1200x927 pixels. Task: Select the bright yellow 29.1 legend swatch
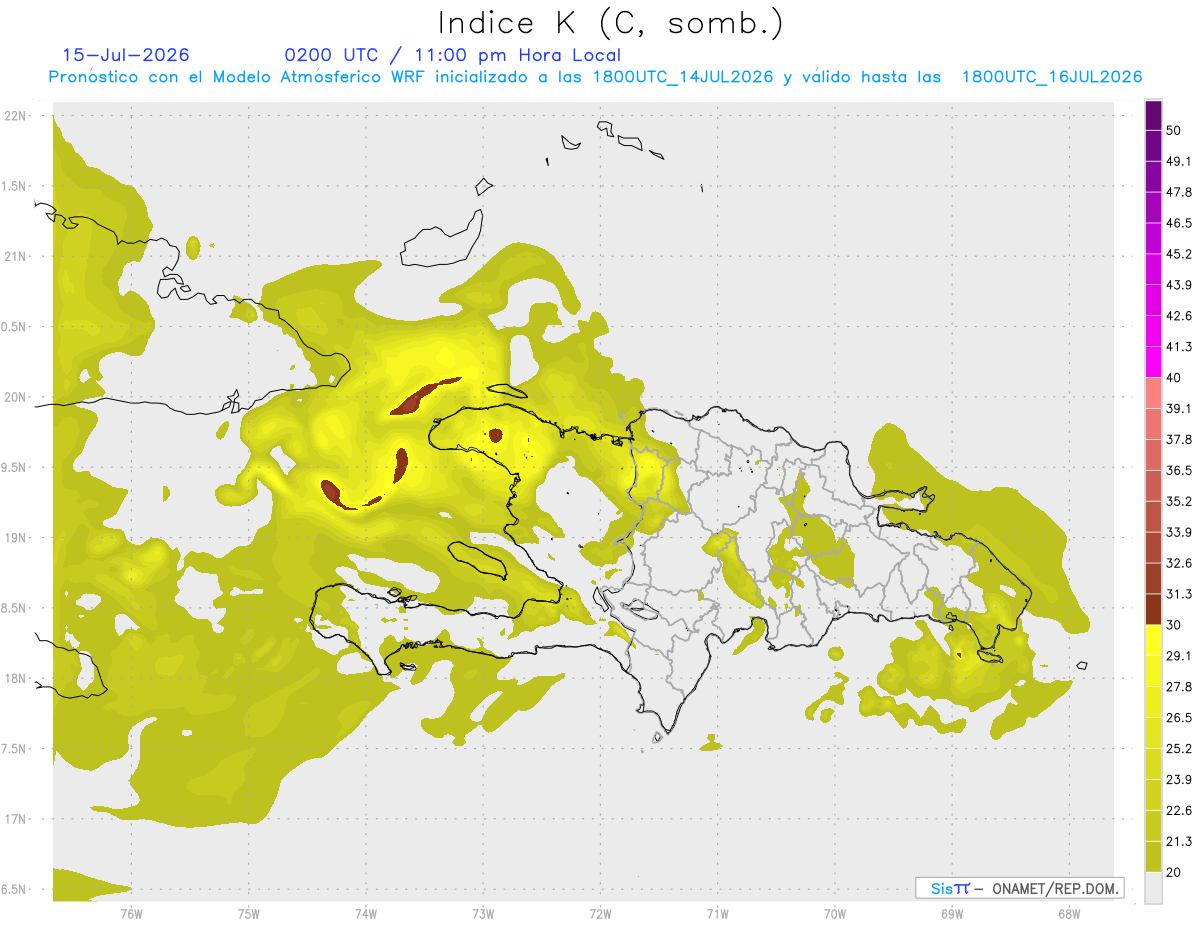[x=1153, y=640]
